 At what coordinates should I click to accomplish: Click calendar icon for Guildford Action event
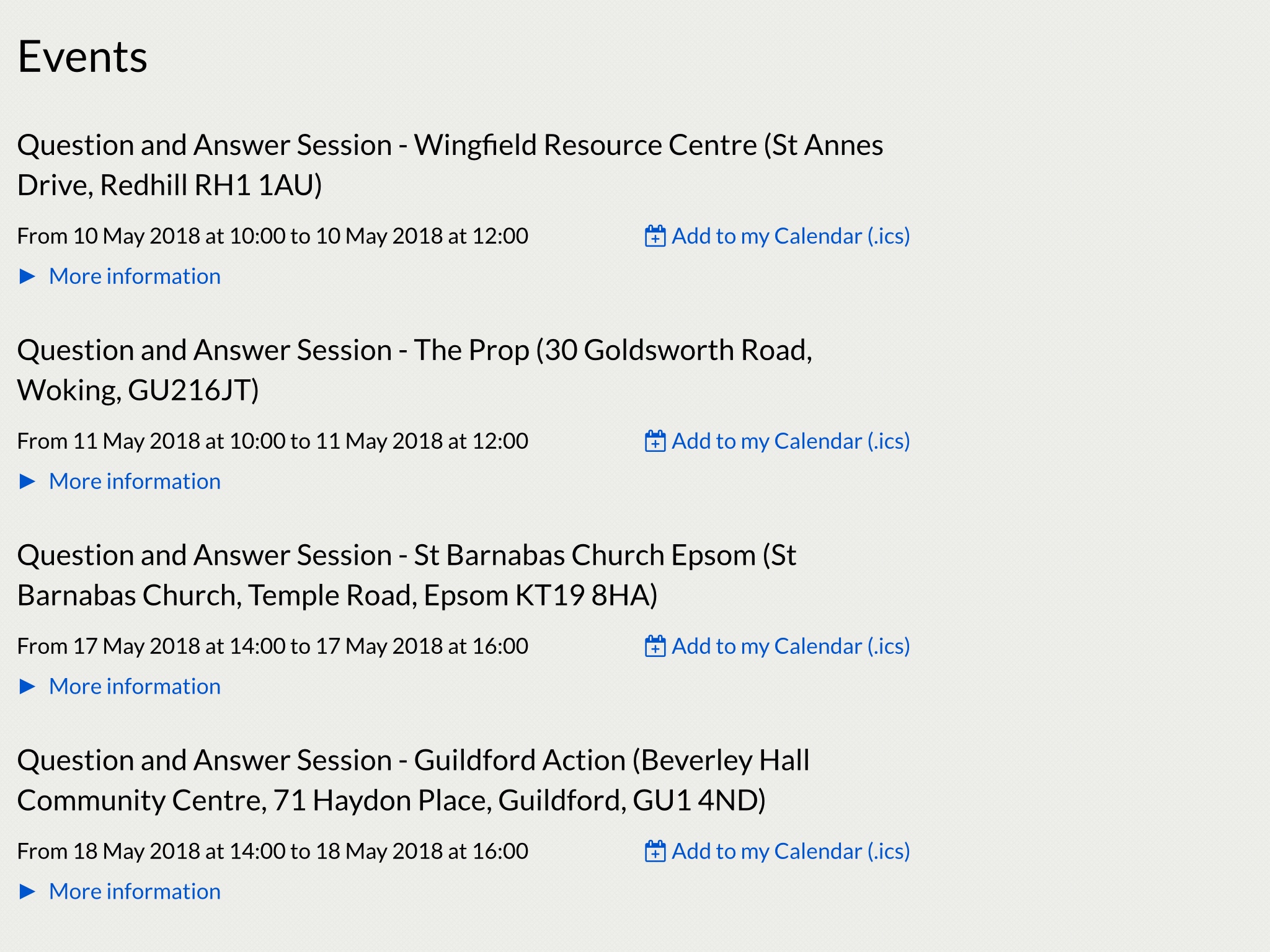[655, 852]
